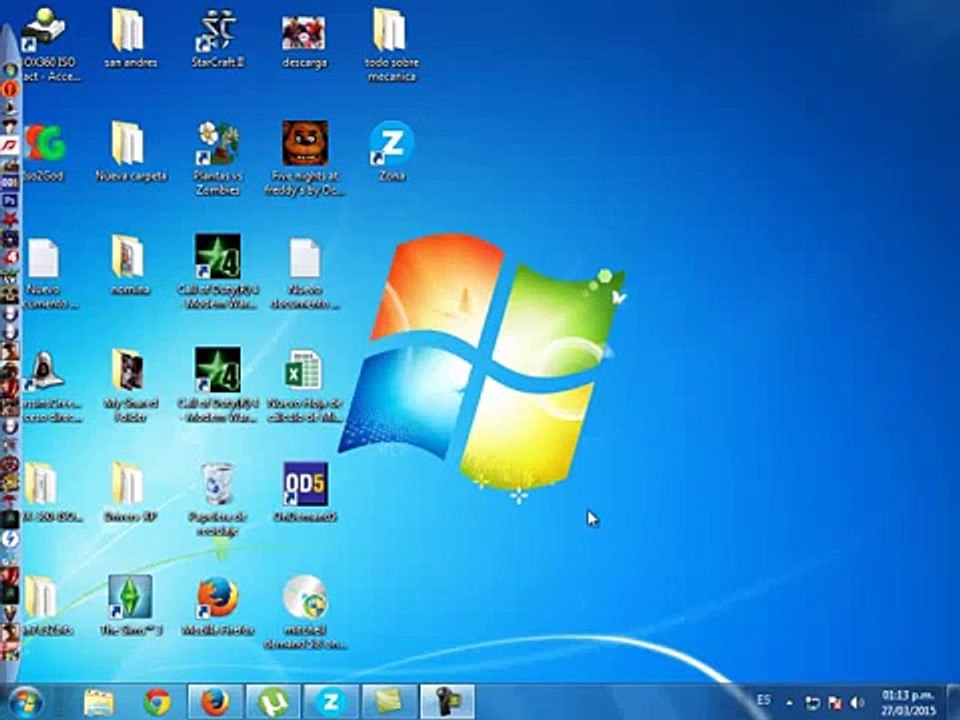Open the Nuevo documento file beside the Windows logo

pyautogui.click(x=305, y=273)
